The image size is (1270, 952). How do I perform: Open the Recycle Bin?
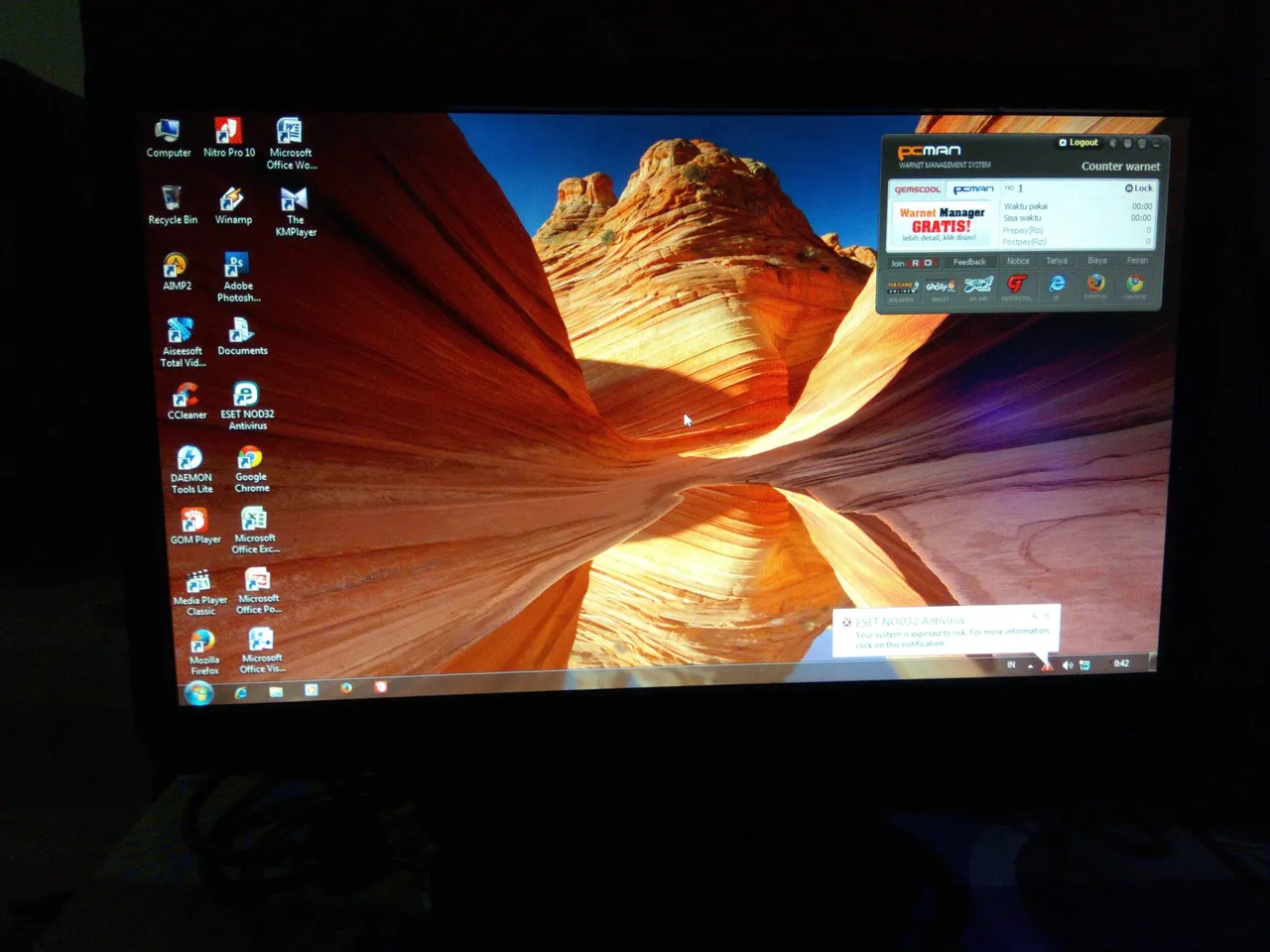[x=173, y=205]
